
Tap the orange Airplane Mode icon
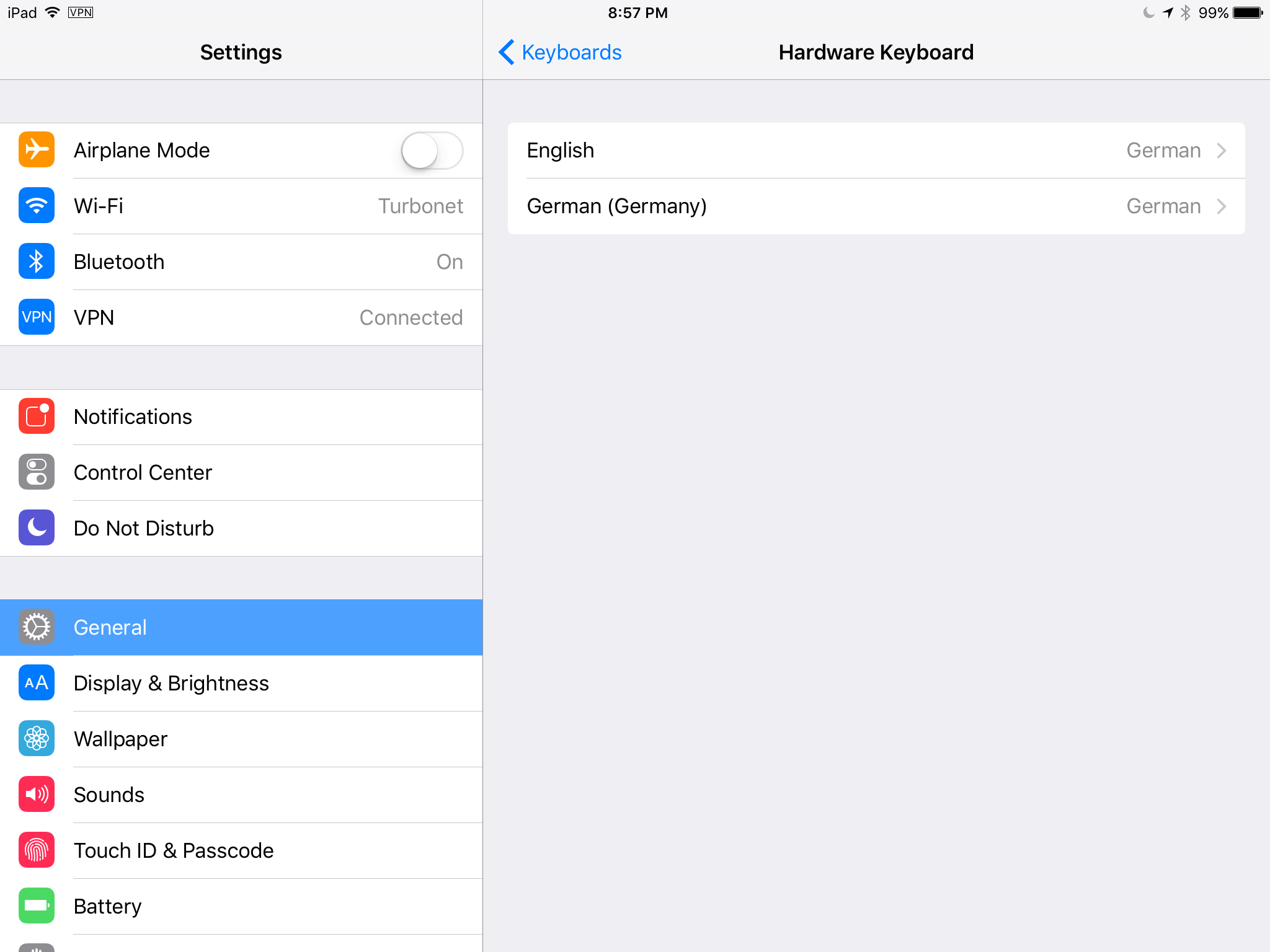[37, 150]
